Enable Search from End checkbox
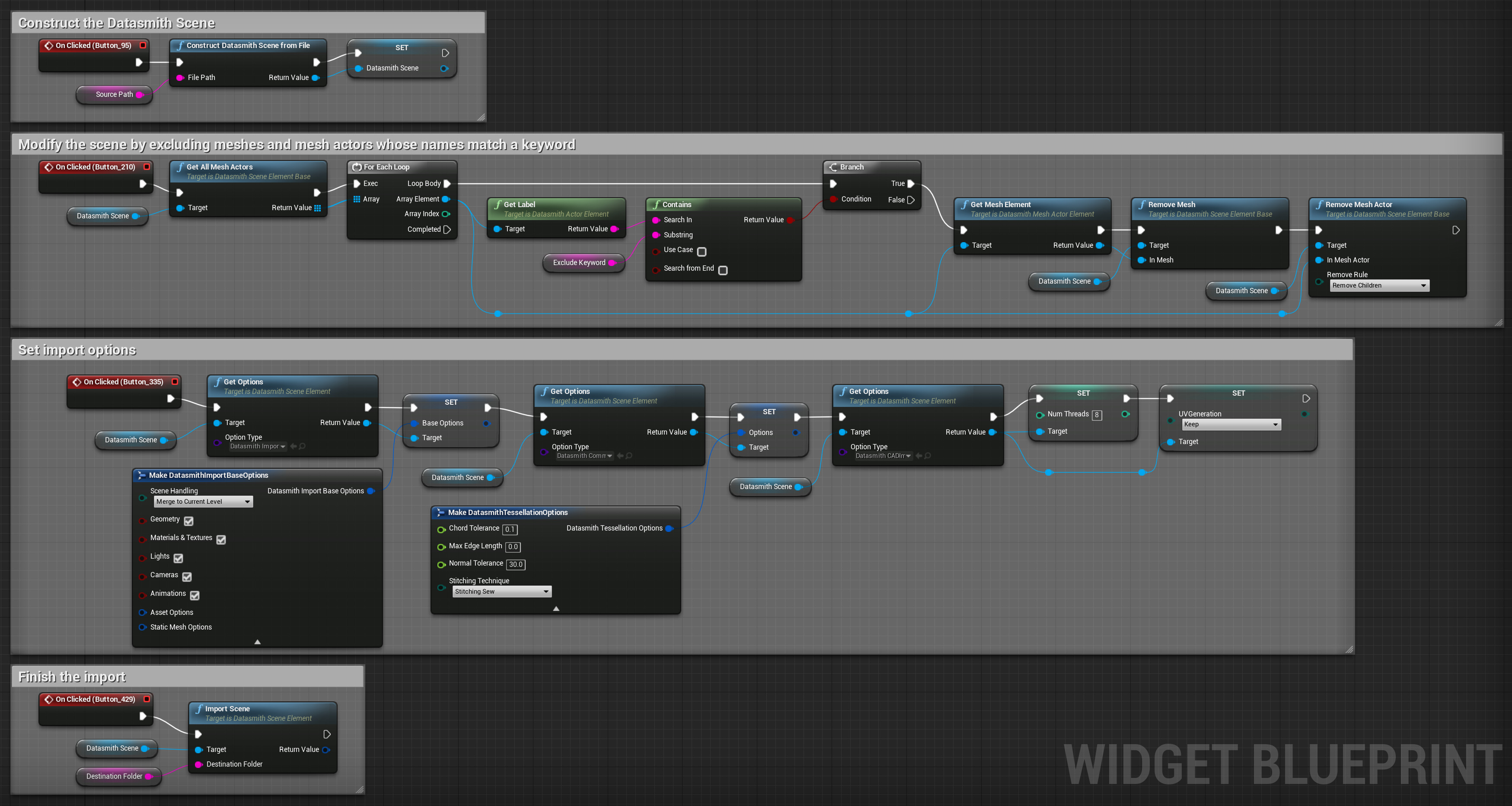 pos(723,270)
